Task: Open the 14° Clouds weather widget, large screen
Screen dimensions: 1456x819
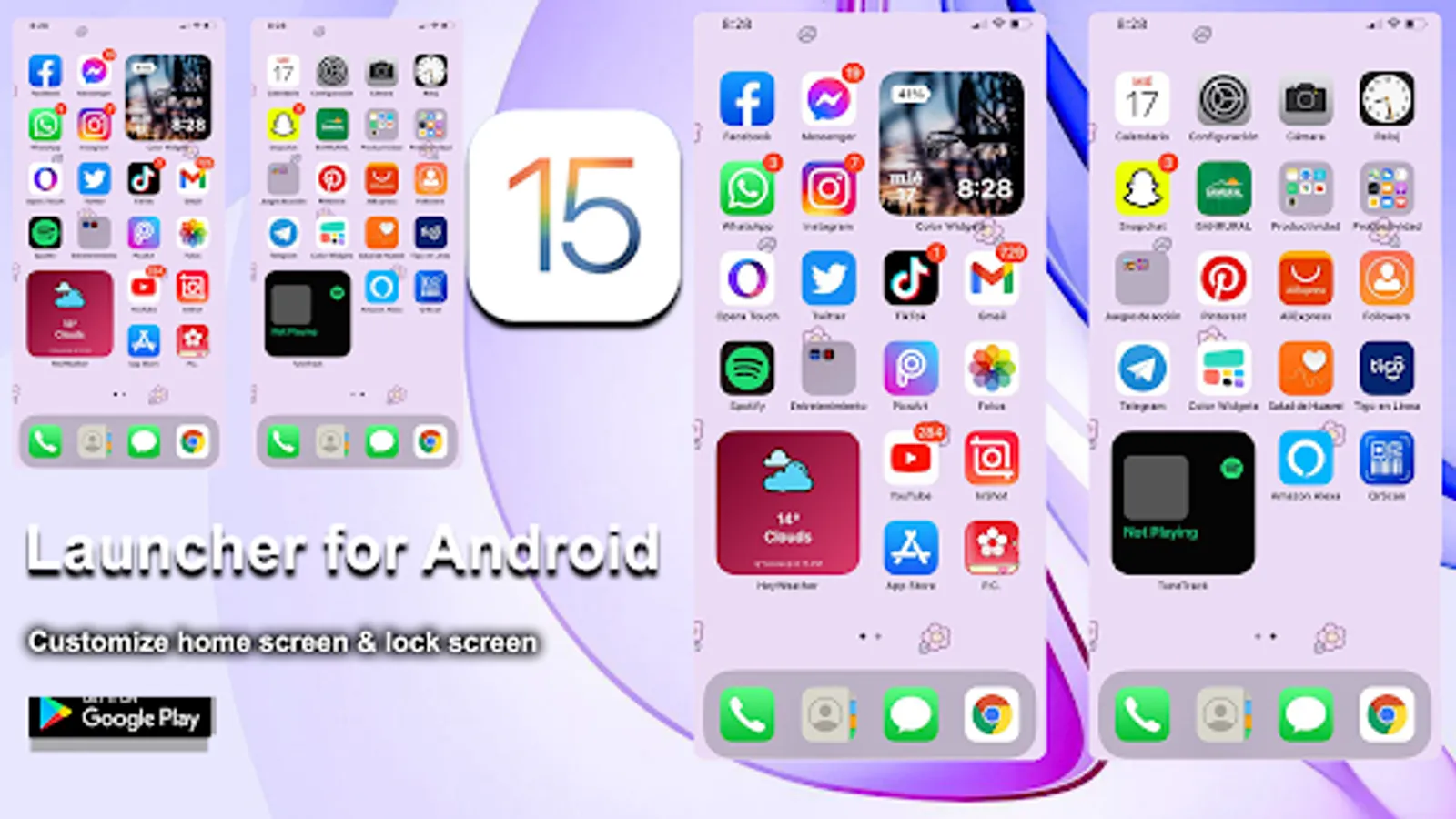Action: point(788,503)
